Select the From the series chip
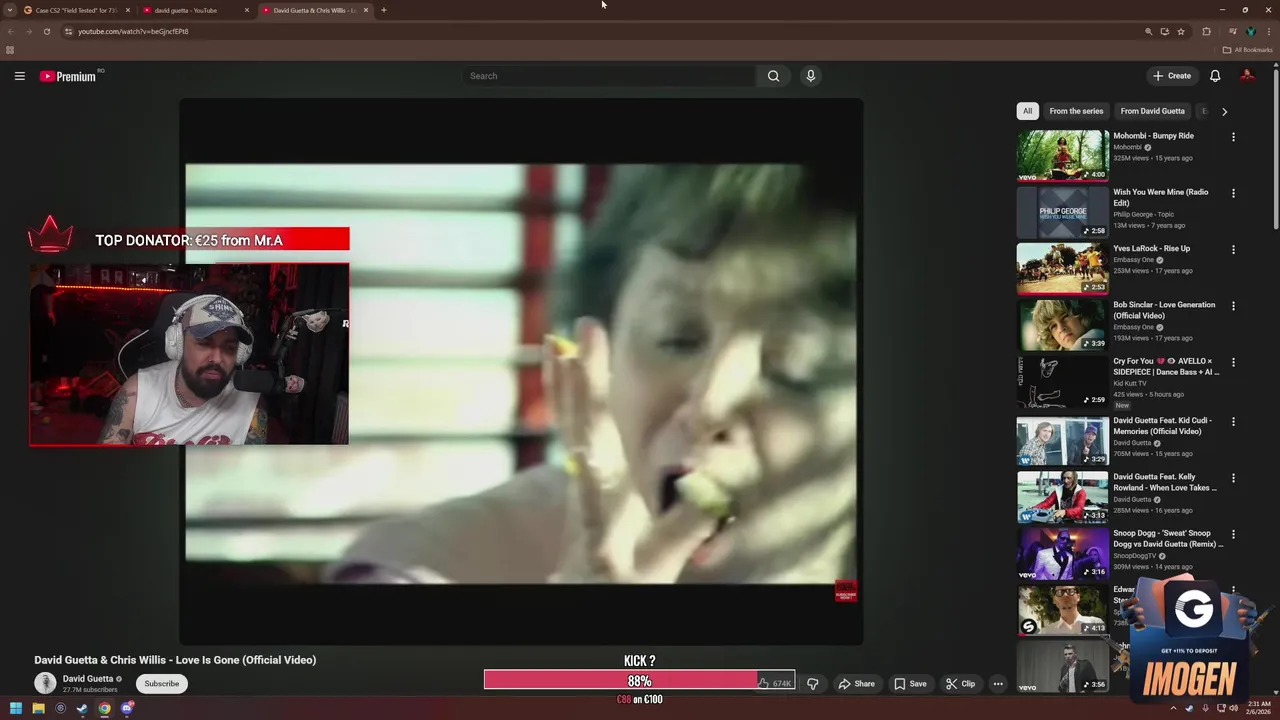Image resolution: width=1280 pixels, height=720 pixels. pyautogui.click(x=1076, y=111)
